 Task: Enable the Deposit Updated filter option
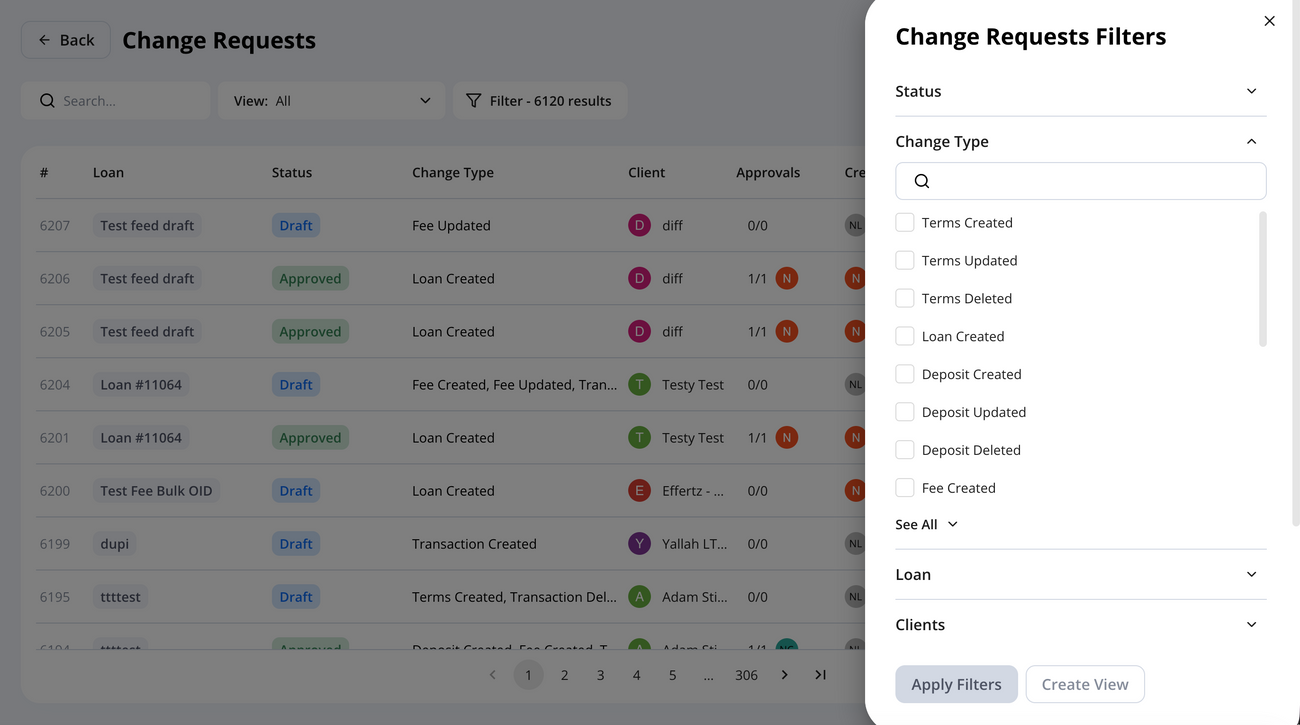pyautogui.click(x=905, y=411)
